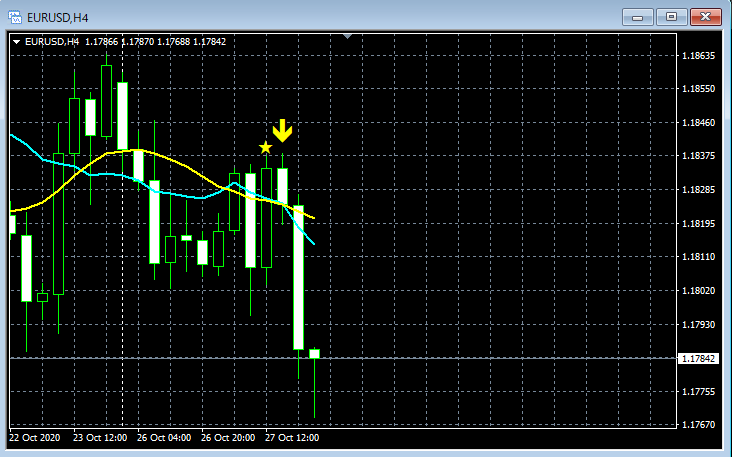
Task: Minimize the EURUSD,H4 chart window
Action: click(637, 17)
